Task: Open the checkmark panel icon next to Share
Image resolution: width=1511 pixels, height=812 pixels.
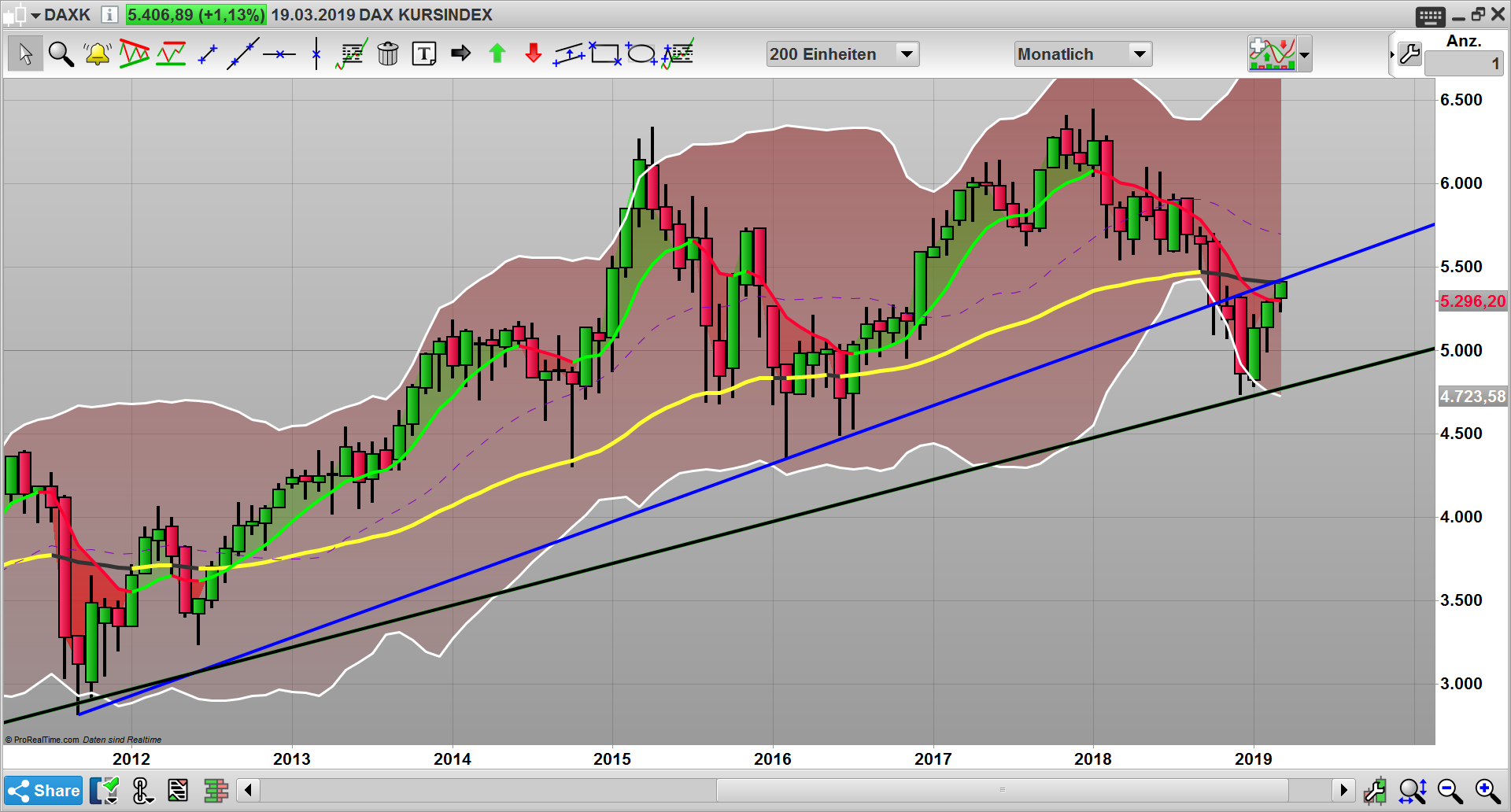Action: (x=104, y=791)
